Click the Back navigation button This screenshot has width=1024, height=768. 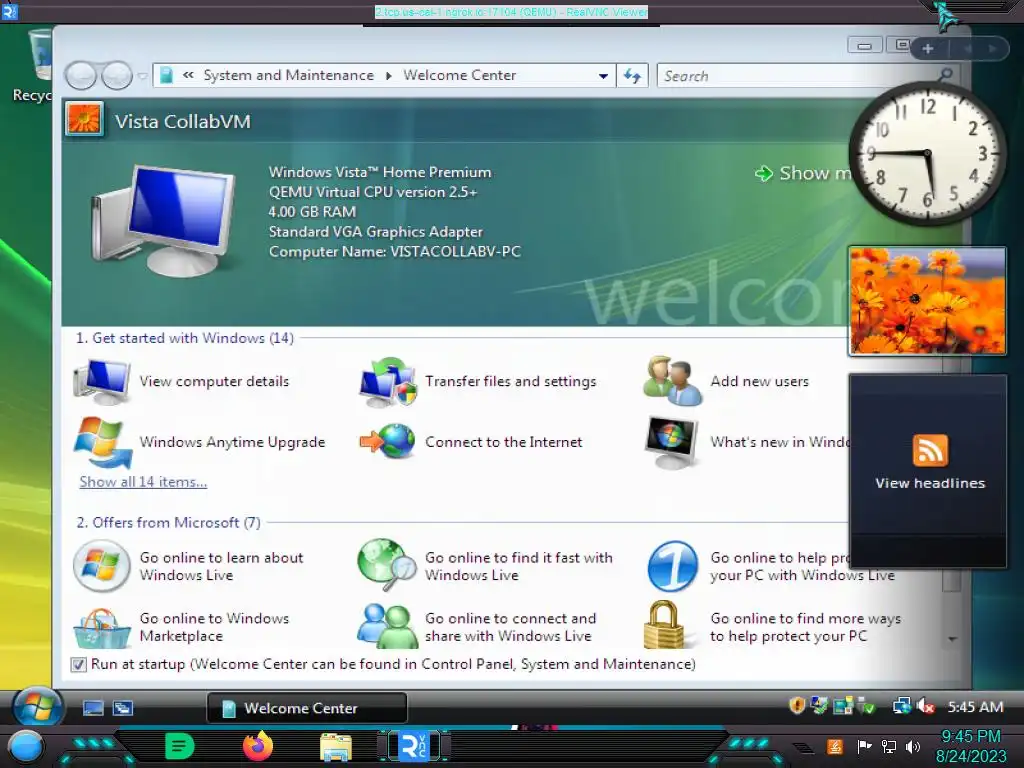point(81,76)
